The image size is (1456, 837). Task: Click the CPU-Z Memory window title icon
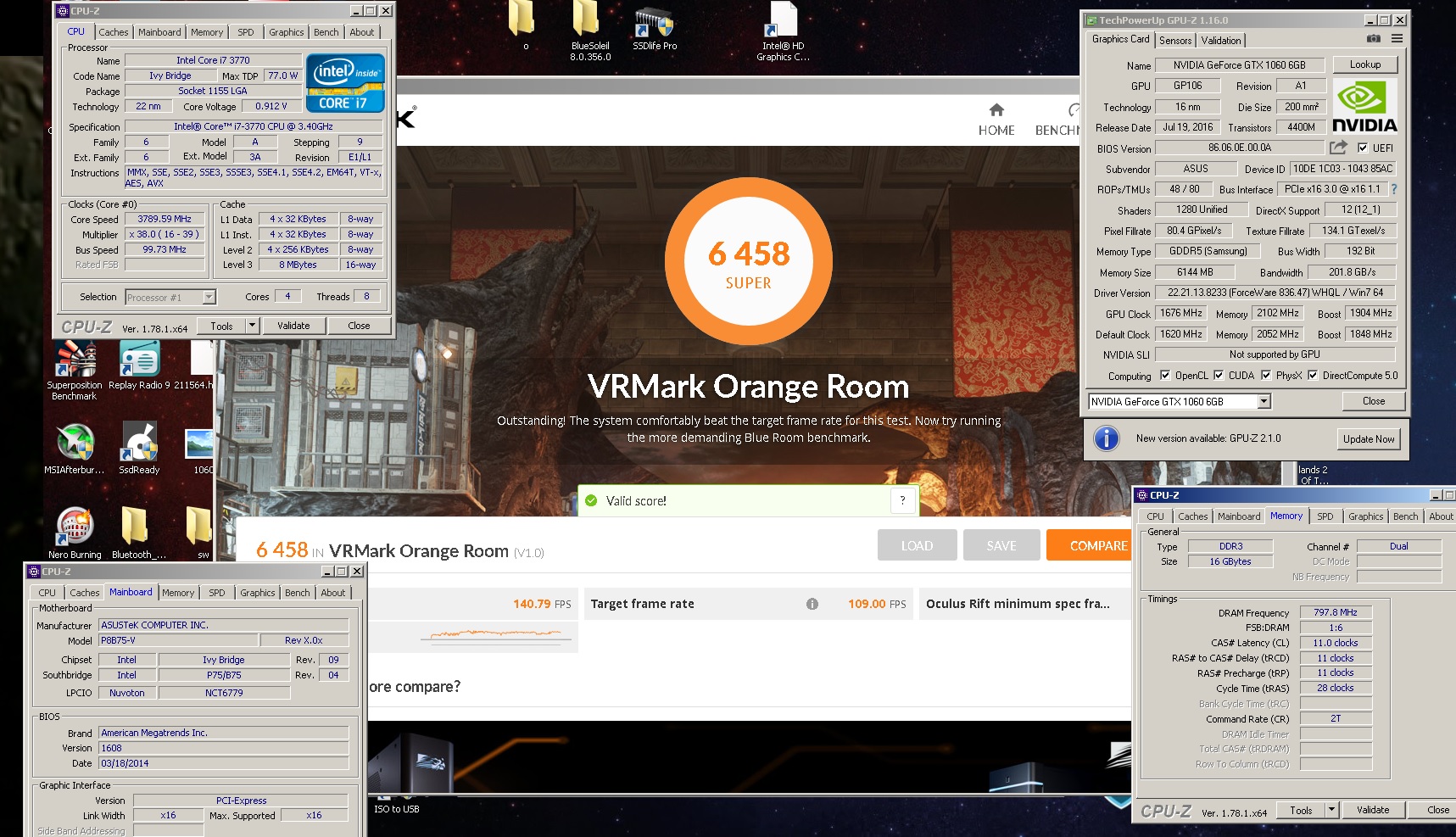pyautogui.click(x=1141, y=495)
